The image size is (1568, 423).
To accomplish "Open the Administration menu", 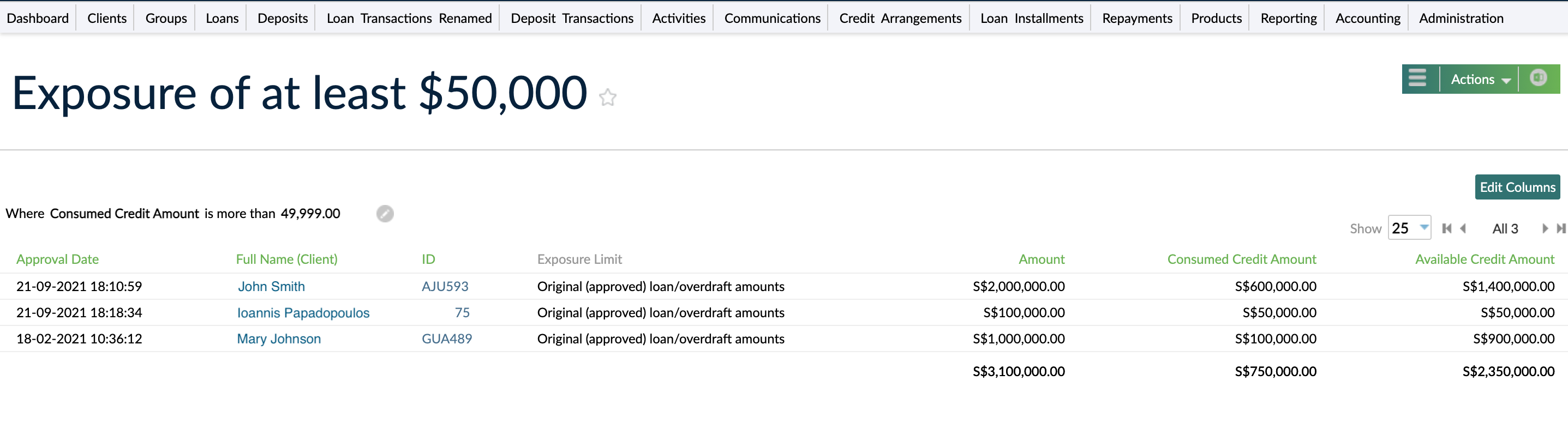I will pyautogui.click(x=1461, y=18).
